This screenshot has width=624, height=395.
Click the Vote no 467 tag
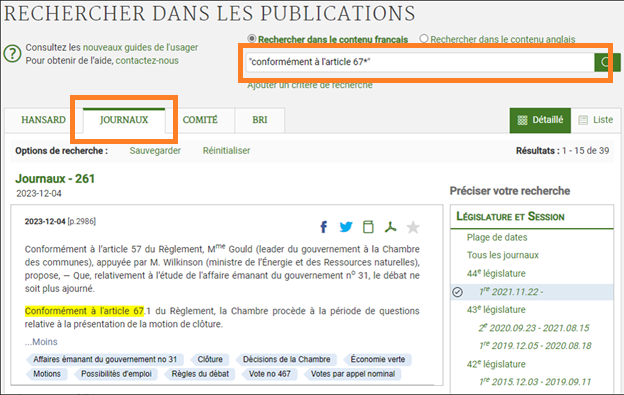tap(270, 374)
